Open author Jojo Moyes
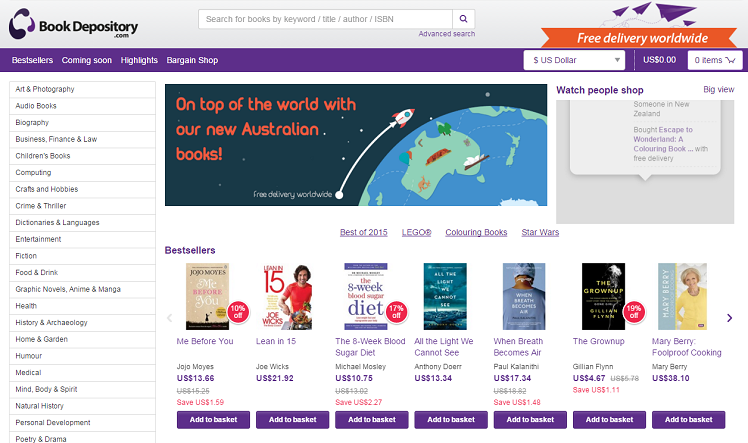 coord(195,366)
